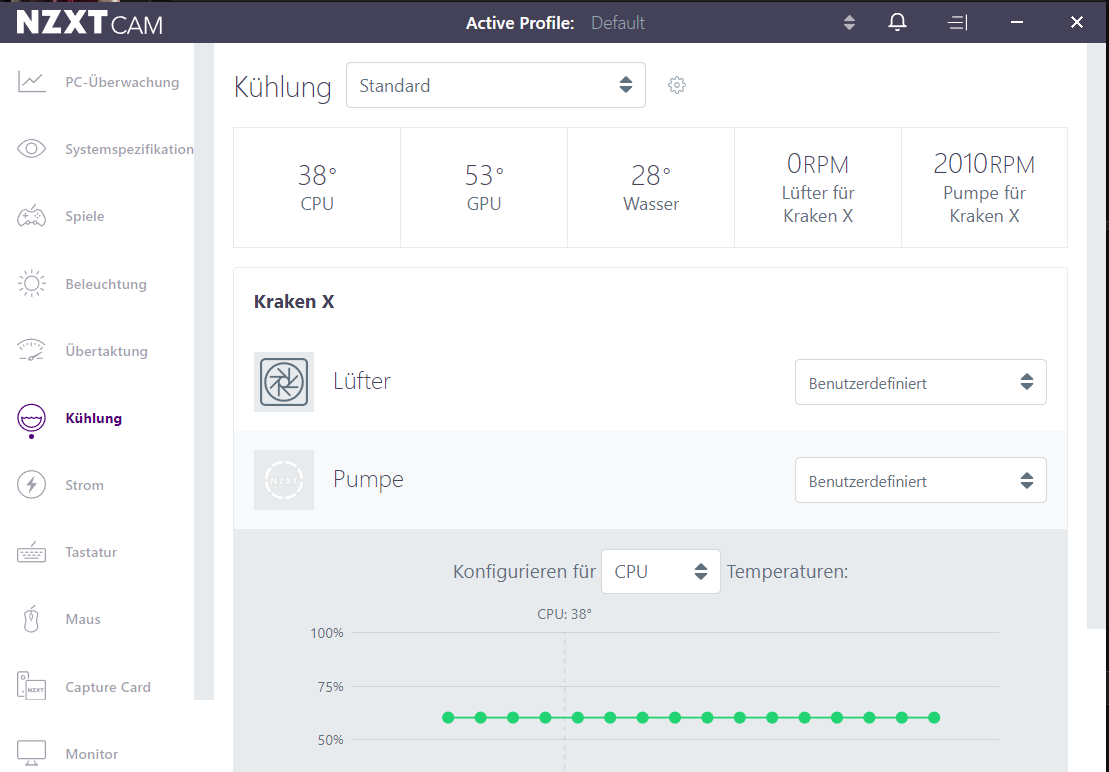
Task: Open the Capture Card icon
Action: (x=31, y=686)
